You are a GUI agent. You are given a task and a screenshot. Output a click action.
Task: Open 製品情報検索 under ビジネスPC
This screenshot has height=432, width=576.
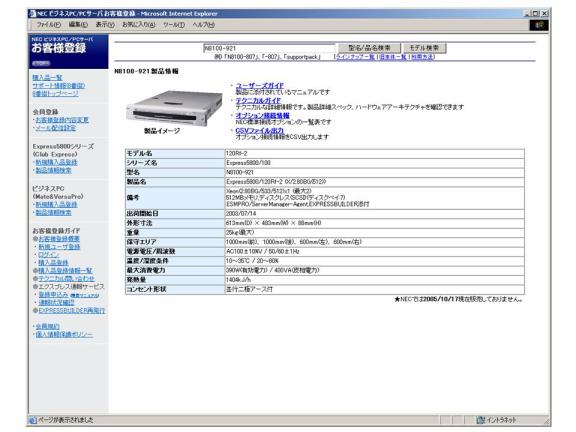53,213
